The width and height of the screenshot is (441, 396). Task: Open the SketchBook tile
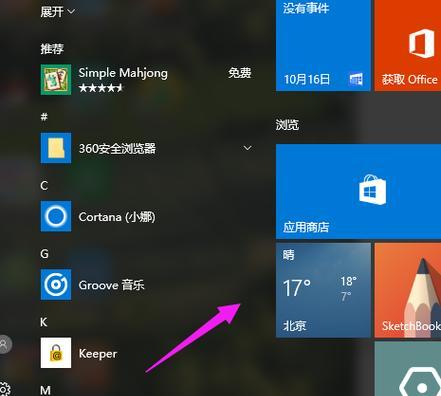pos(408,290)
